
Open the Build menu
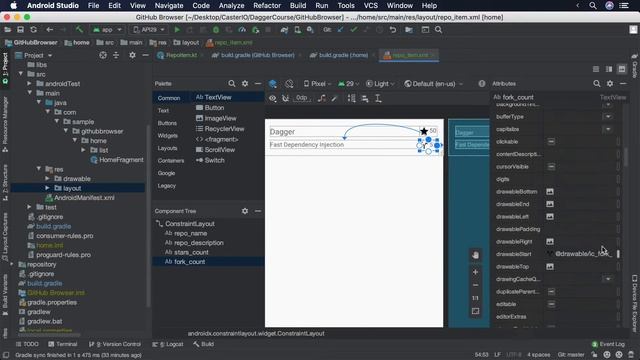coord(298,6)
